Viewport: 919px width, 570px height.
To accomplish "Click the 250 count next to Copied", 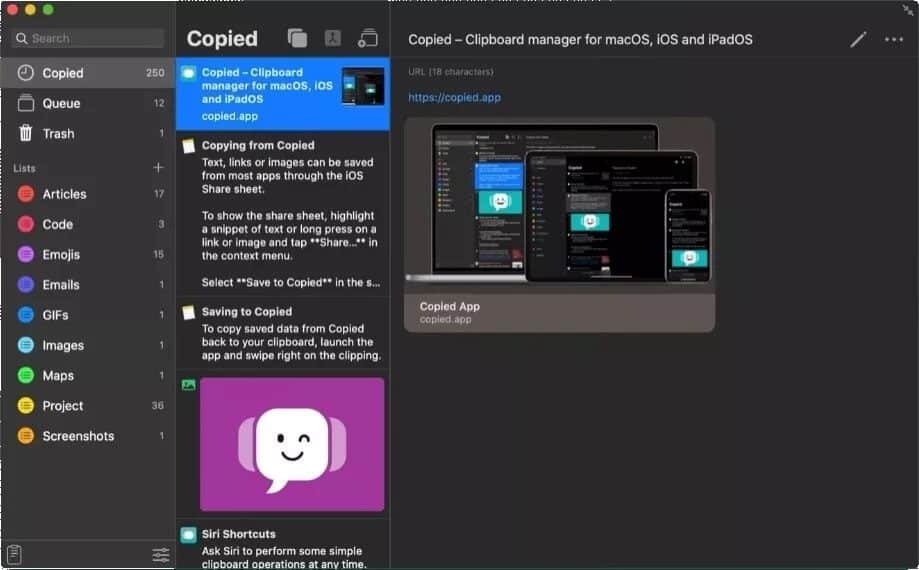I will pyautogui.click(x=155, y=73).
